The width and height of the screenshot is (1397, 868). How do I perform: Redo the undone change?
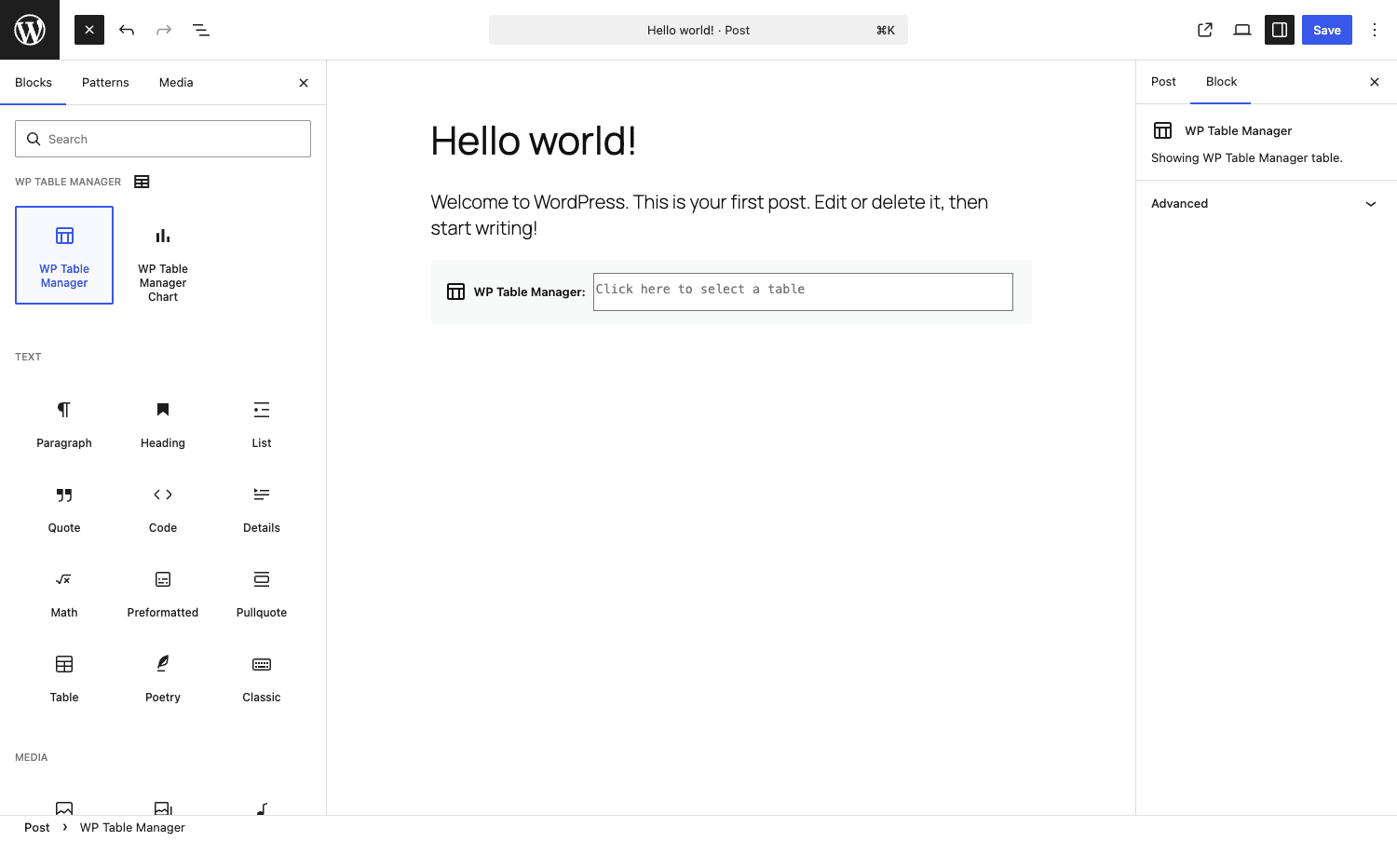pyautogui.click(x=164, y=30)
